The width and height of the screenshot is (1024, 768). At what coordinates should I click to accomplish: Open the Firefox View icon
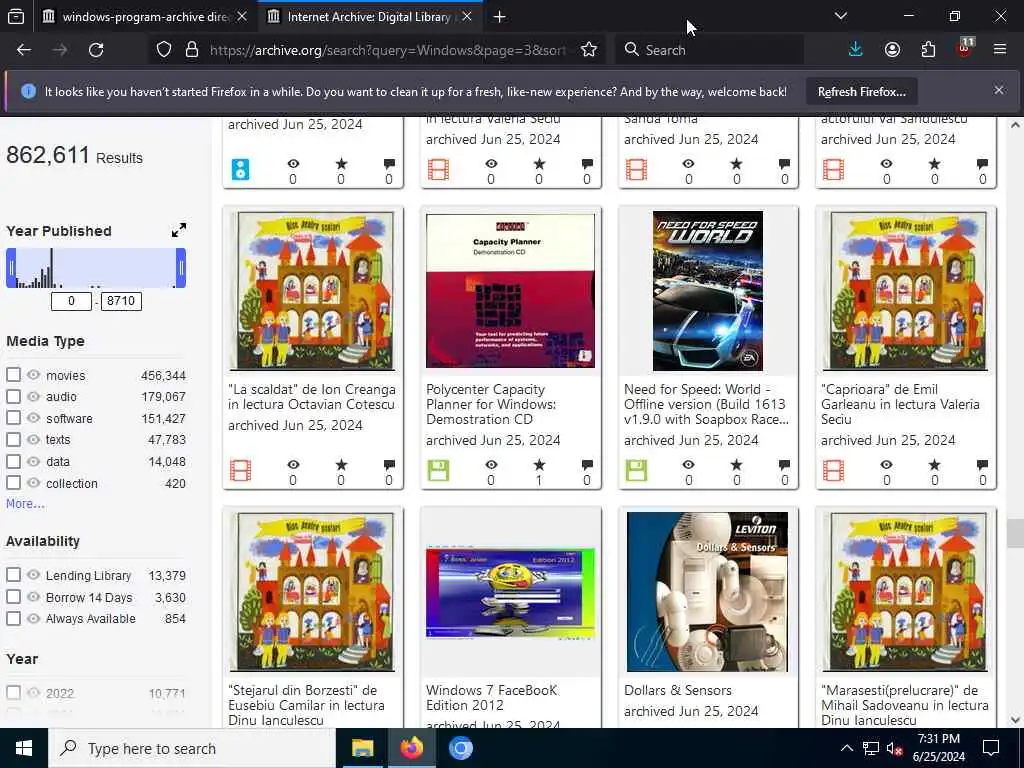click(x=16, y=16)
